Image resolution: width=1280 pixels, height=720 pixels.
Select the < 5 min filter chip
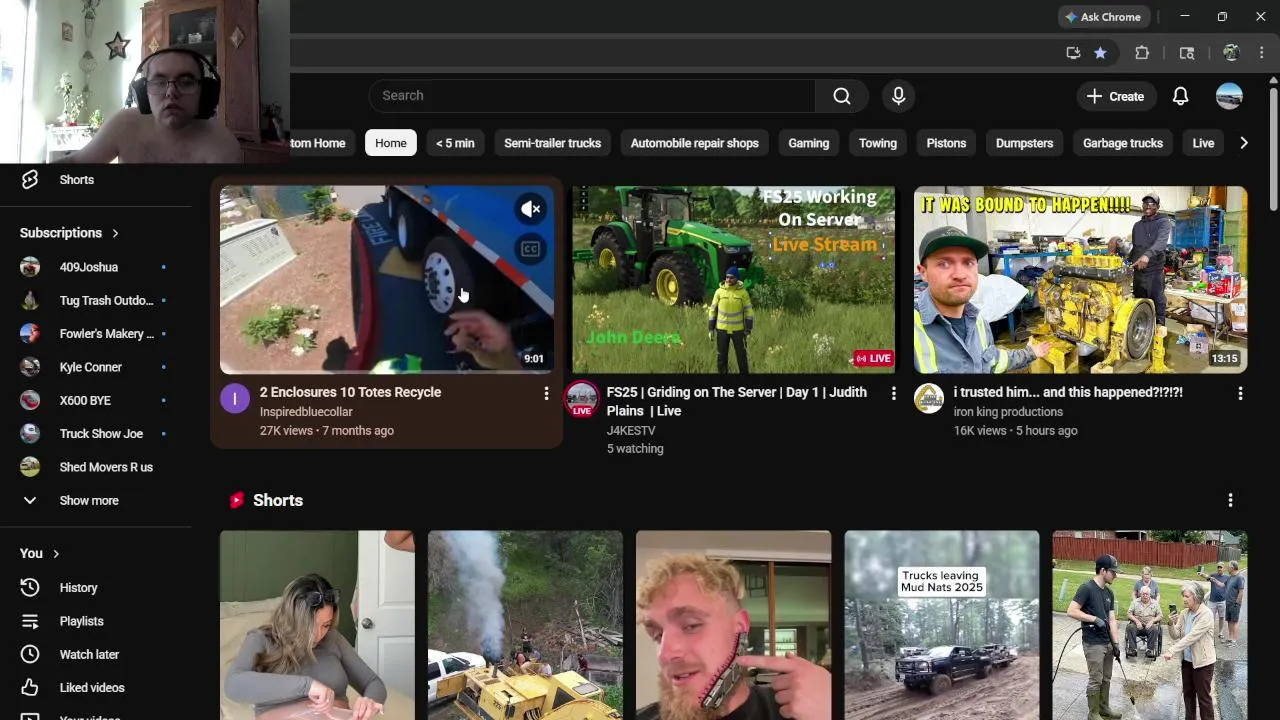point(455,143)
